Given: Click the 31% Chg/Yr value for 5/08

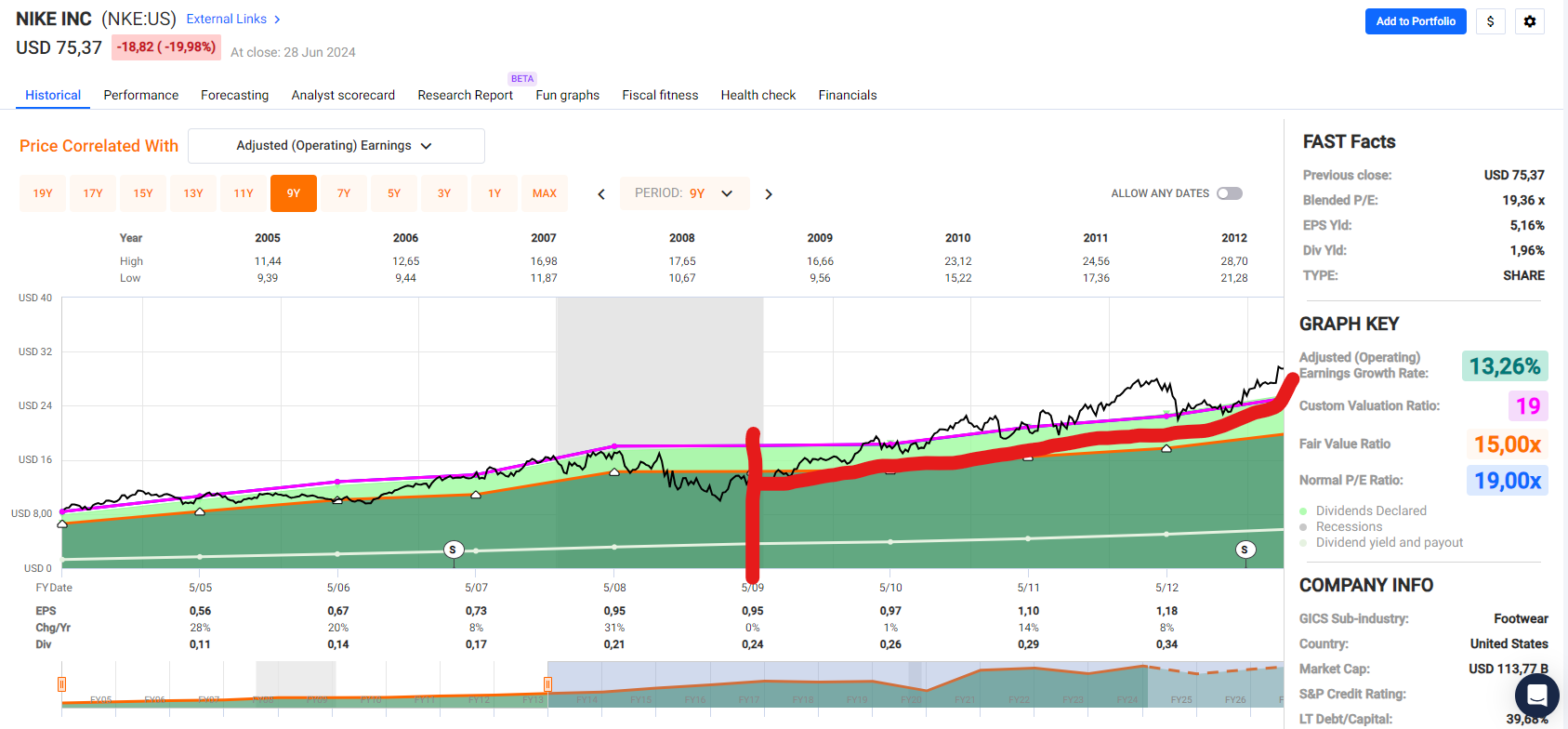Looking at the screenshot, I should (614, 628).
